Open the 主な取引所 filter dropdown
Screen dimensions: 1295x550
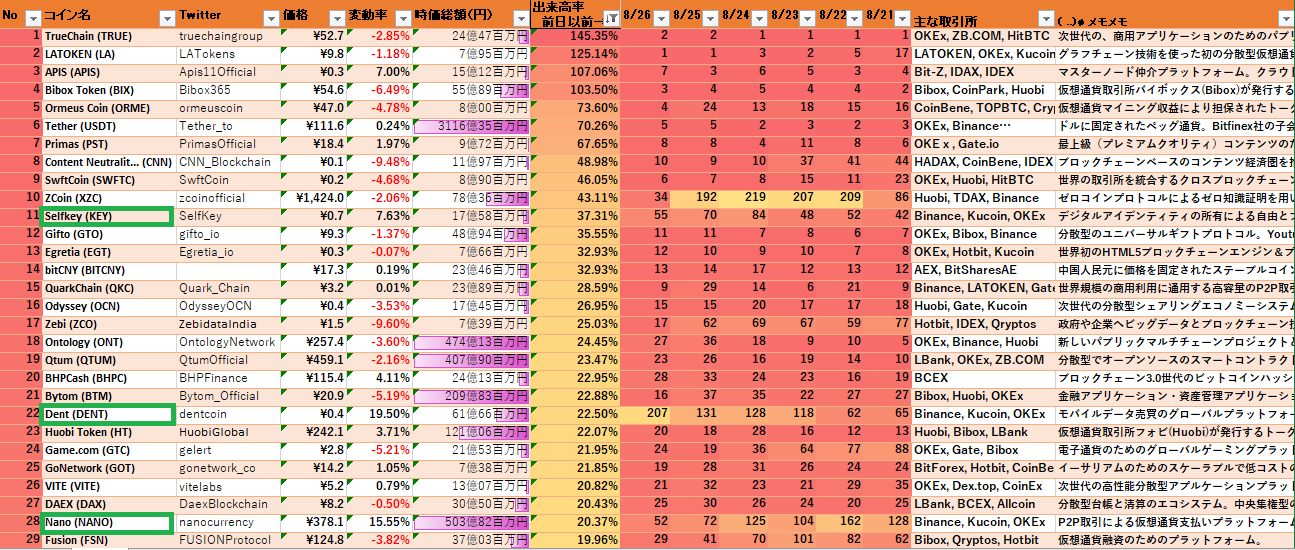[x=1044, y=18]
